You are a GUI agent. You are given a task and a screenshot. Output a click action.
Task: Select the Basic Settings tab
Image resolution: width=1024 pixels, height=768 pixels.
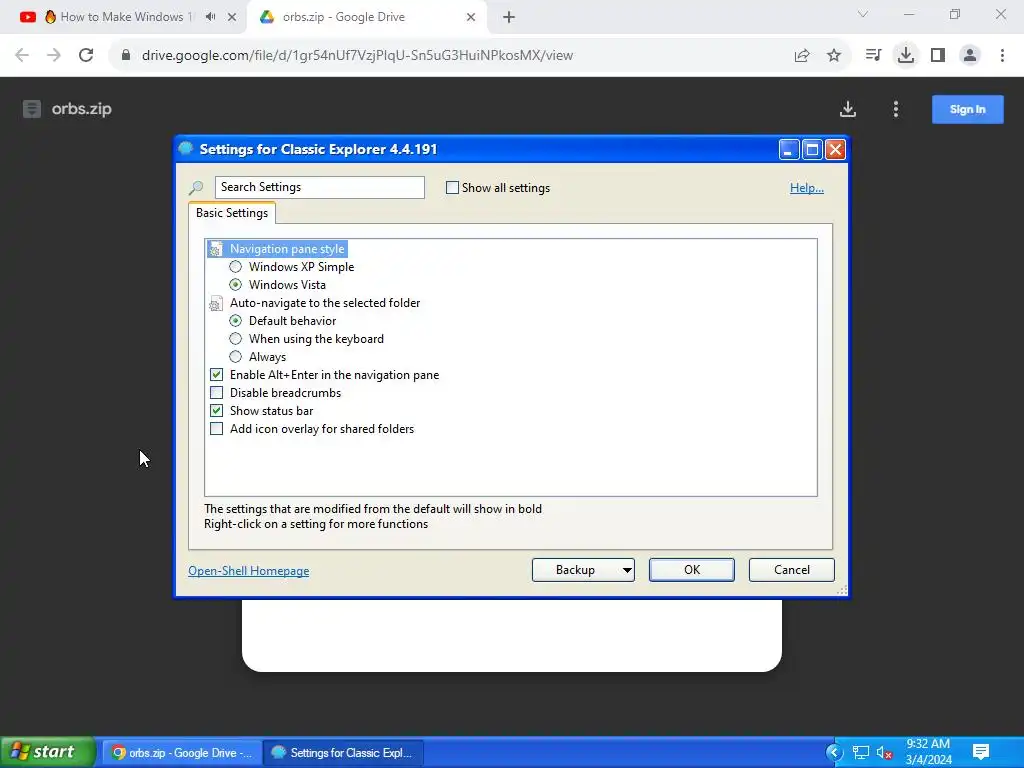click(x=232, y=213)
